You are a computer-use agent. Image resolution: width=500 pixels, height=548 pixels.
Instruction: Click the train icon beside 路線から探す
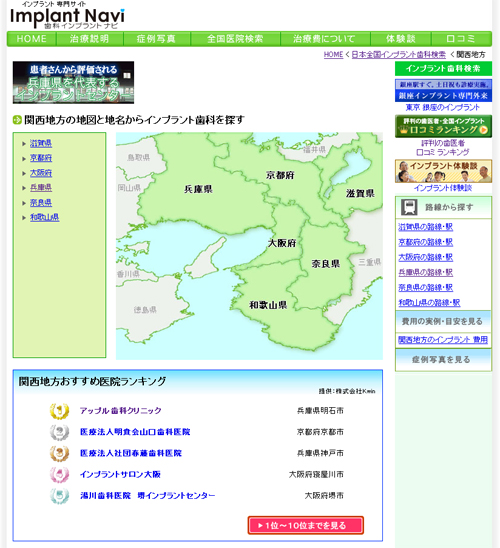pos(409,207)
